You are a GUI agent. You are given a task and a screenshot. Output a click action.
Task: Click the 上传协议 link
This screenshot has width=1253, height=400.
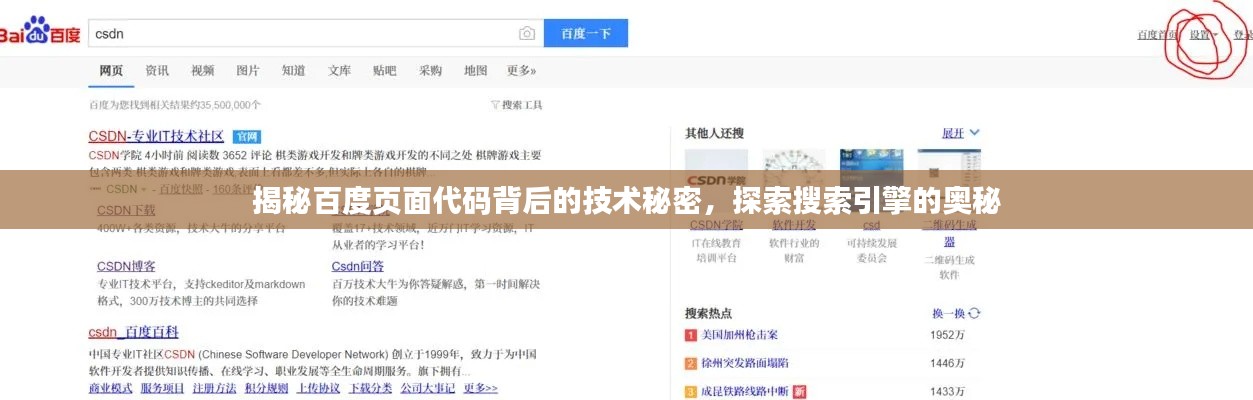click(318, 388)
